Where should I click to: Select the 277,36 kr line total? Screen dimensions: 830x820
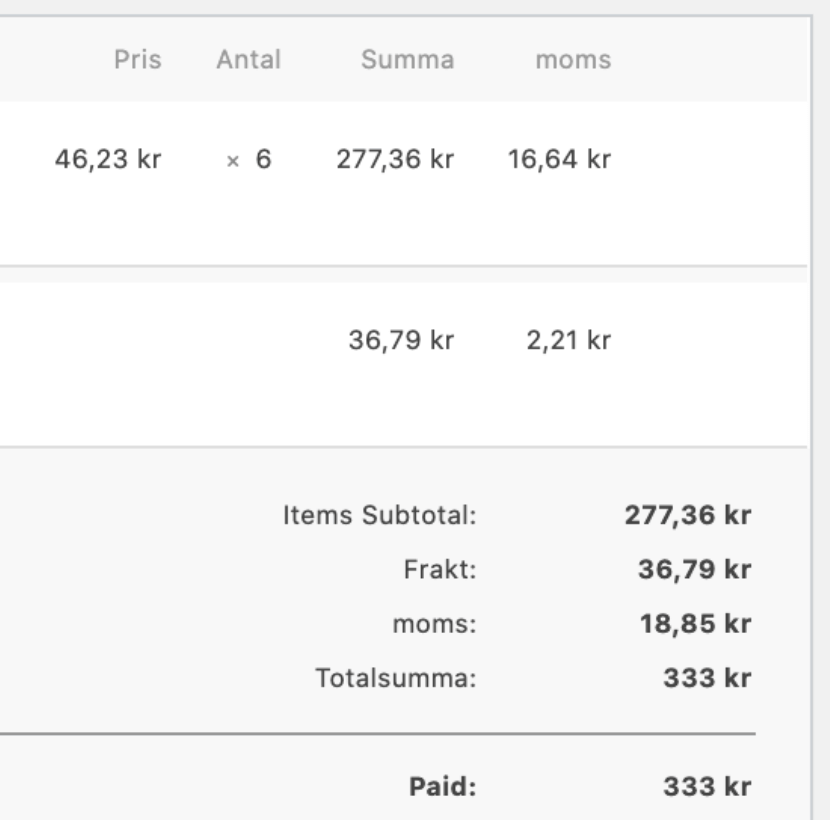point(395,159)
